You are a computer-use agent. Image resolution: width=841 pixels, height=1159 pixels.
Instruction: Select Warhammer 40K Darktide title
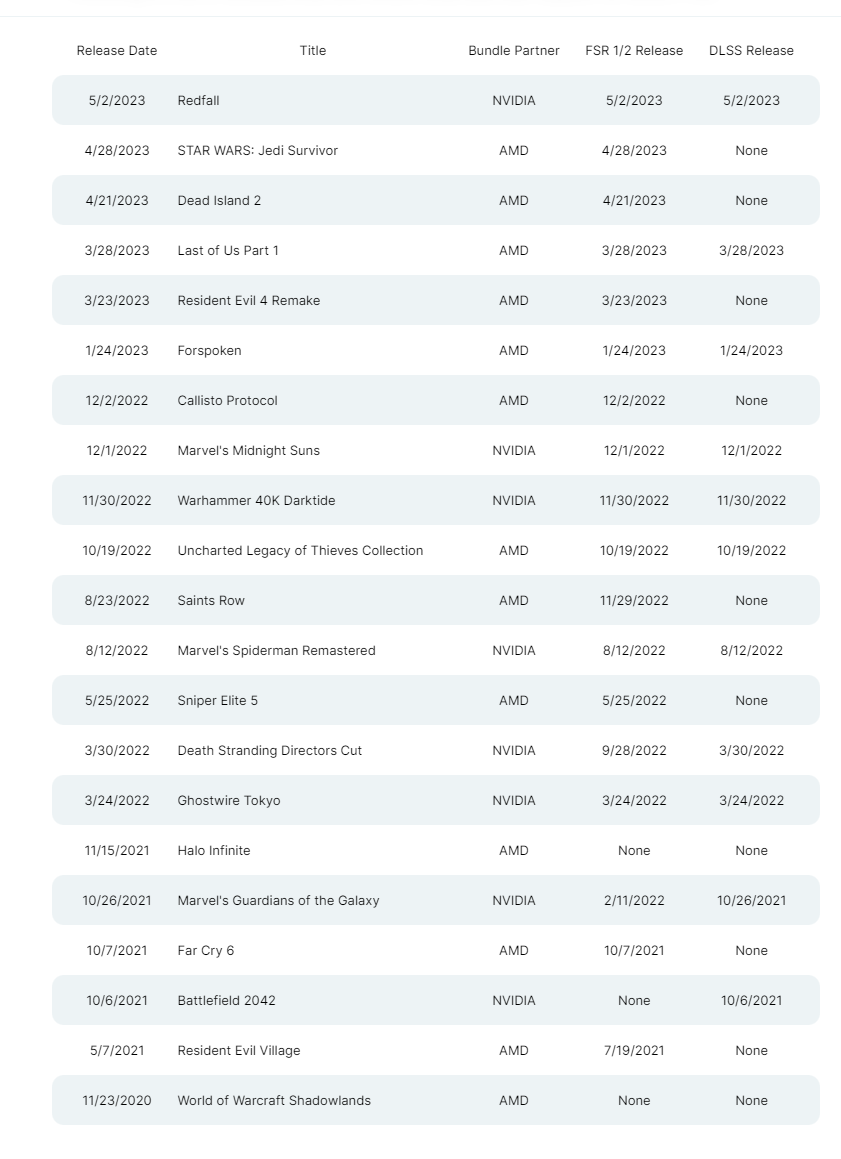coord(256,500)
